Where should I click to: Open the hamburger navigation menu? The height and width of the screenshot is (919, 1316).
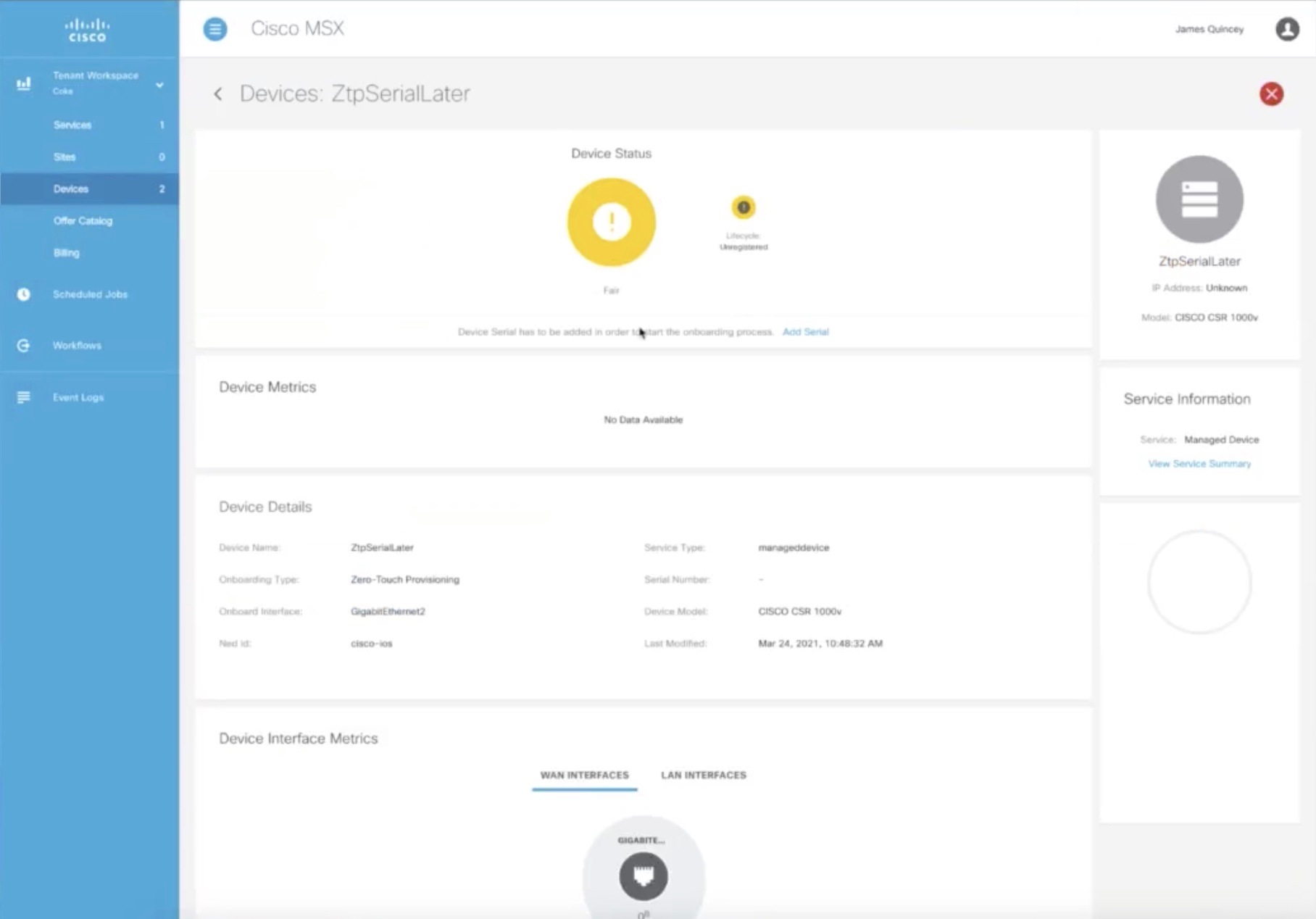click(x=215, y=29)
